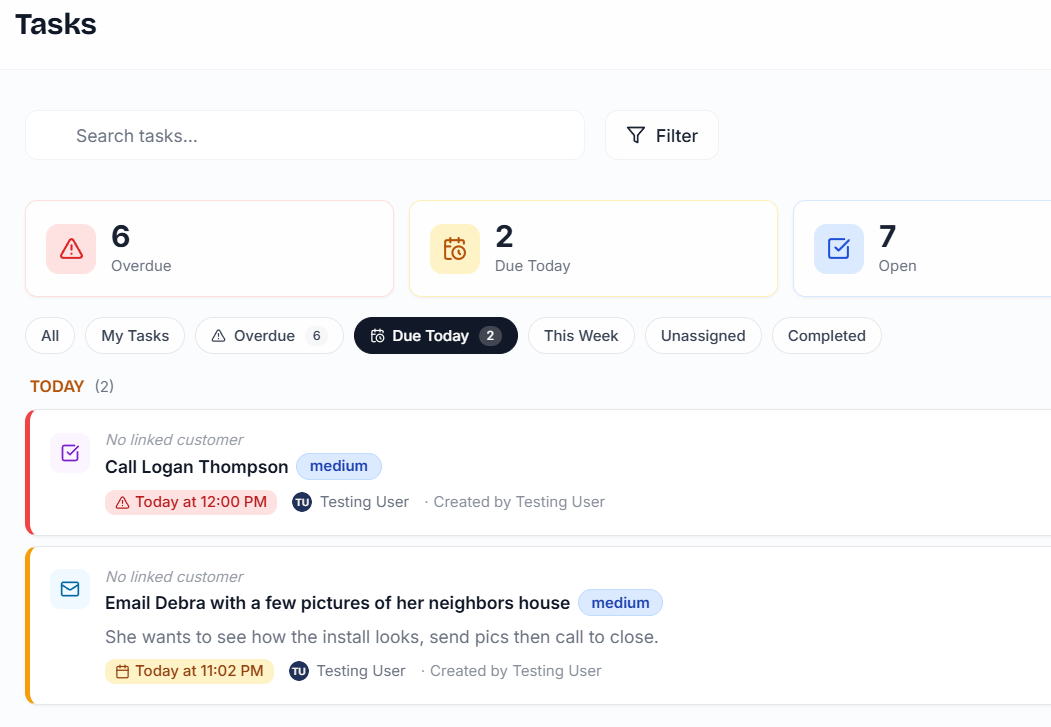Click calendar icon in Today at 11:02 PM badge
The width and height of the screenshot is (1051, 727).
[123, 671]
